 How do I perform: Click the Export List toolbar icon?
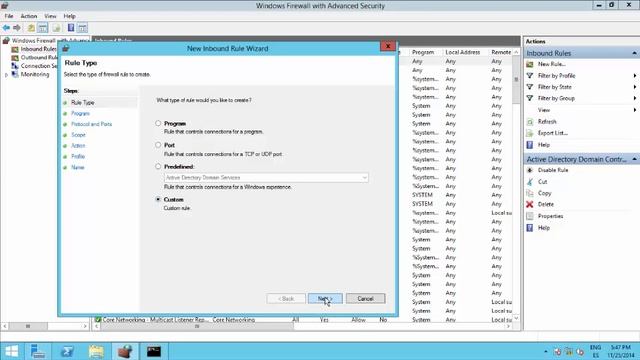tap(56, 28)
